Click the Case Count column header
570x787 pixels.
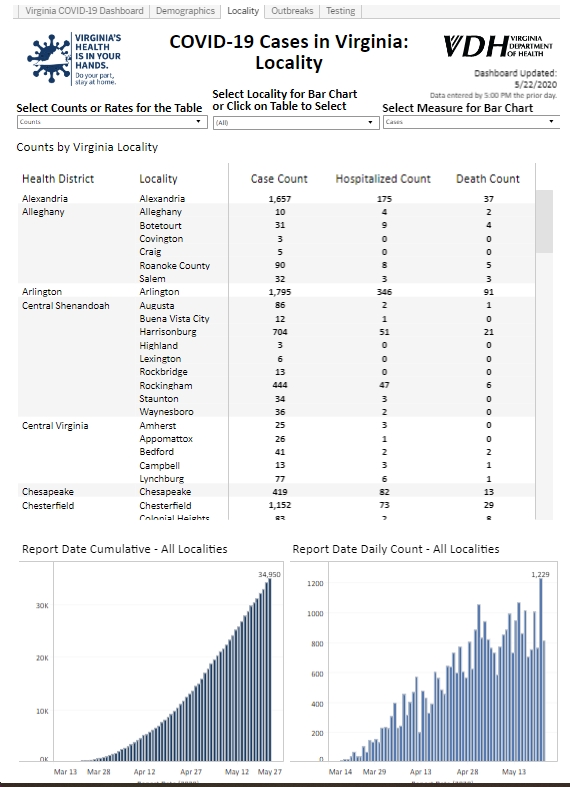pyautogui.click(x=279, y=179)
